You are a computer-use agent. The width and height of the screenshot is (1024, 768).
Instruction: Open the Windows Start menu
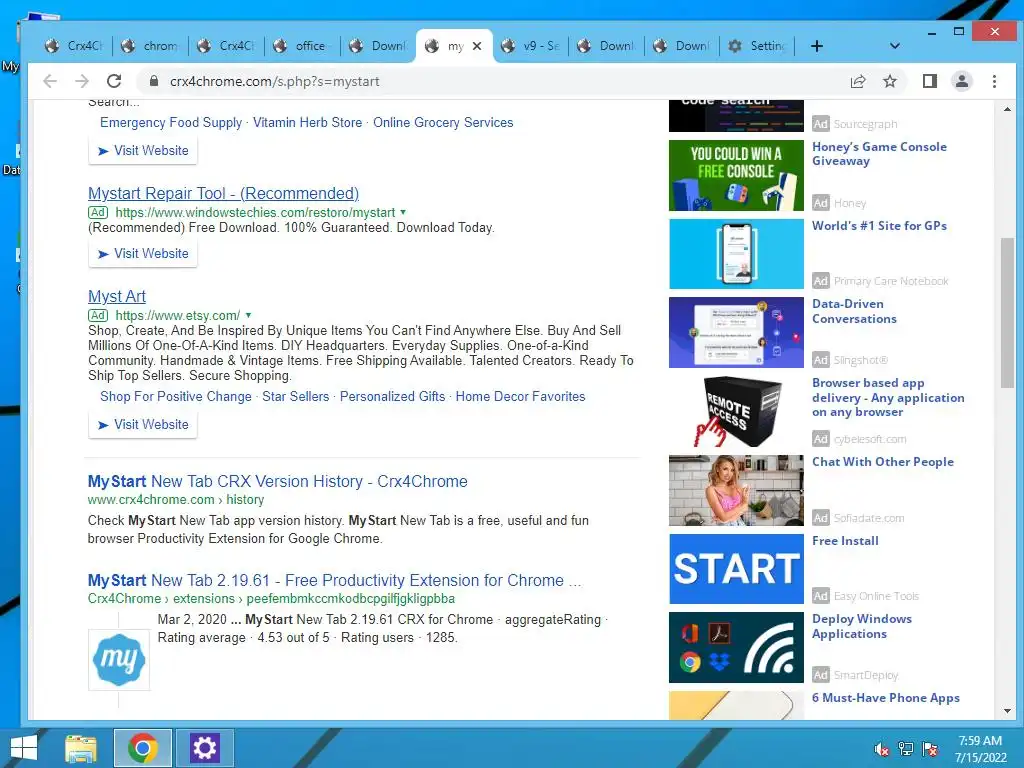[24, 748]
